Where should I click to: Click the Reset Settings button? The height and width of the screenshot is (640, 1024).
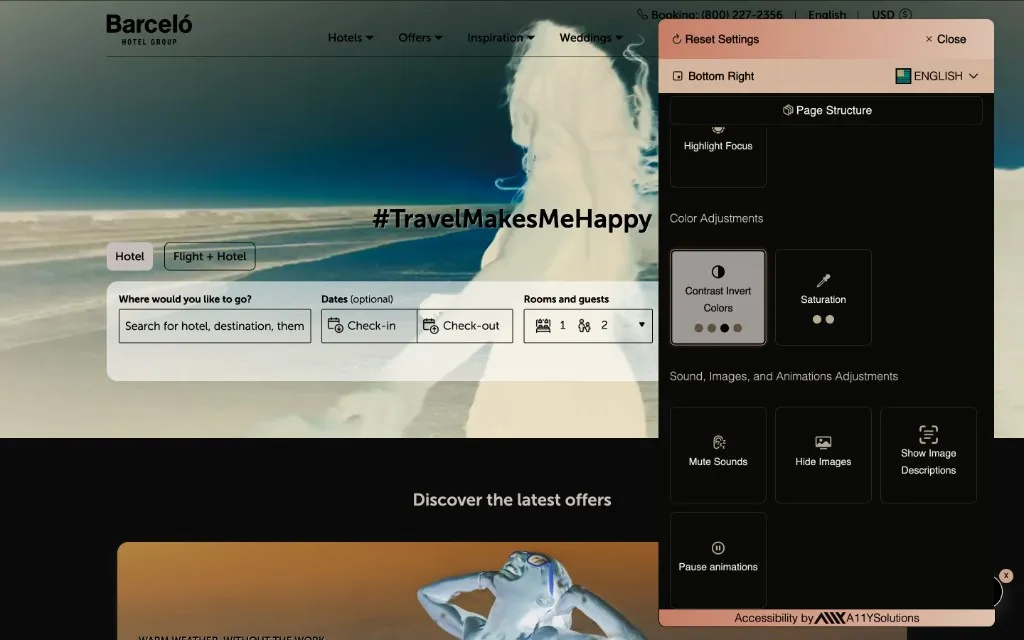coord(716,39)
